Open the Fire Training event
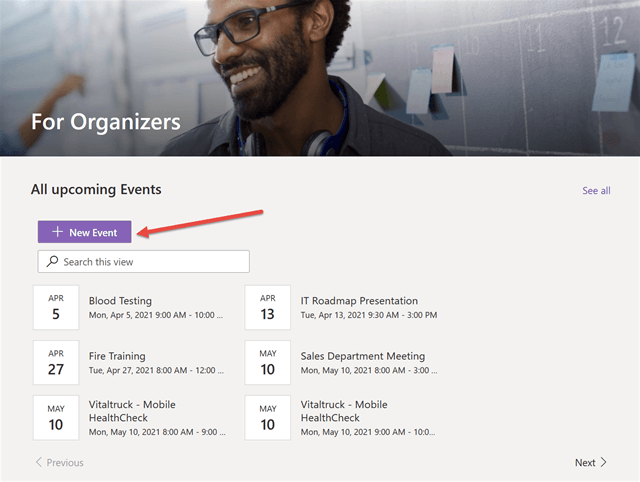 click(x=117, y=356)
